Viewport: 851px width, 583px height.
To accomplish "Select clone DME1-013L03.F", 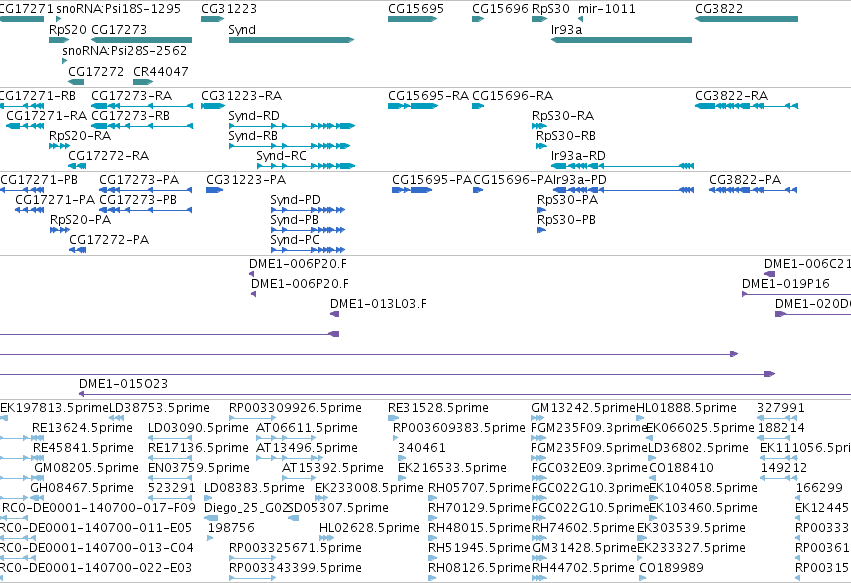I will click(x=335, y=314).
